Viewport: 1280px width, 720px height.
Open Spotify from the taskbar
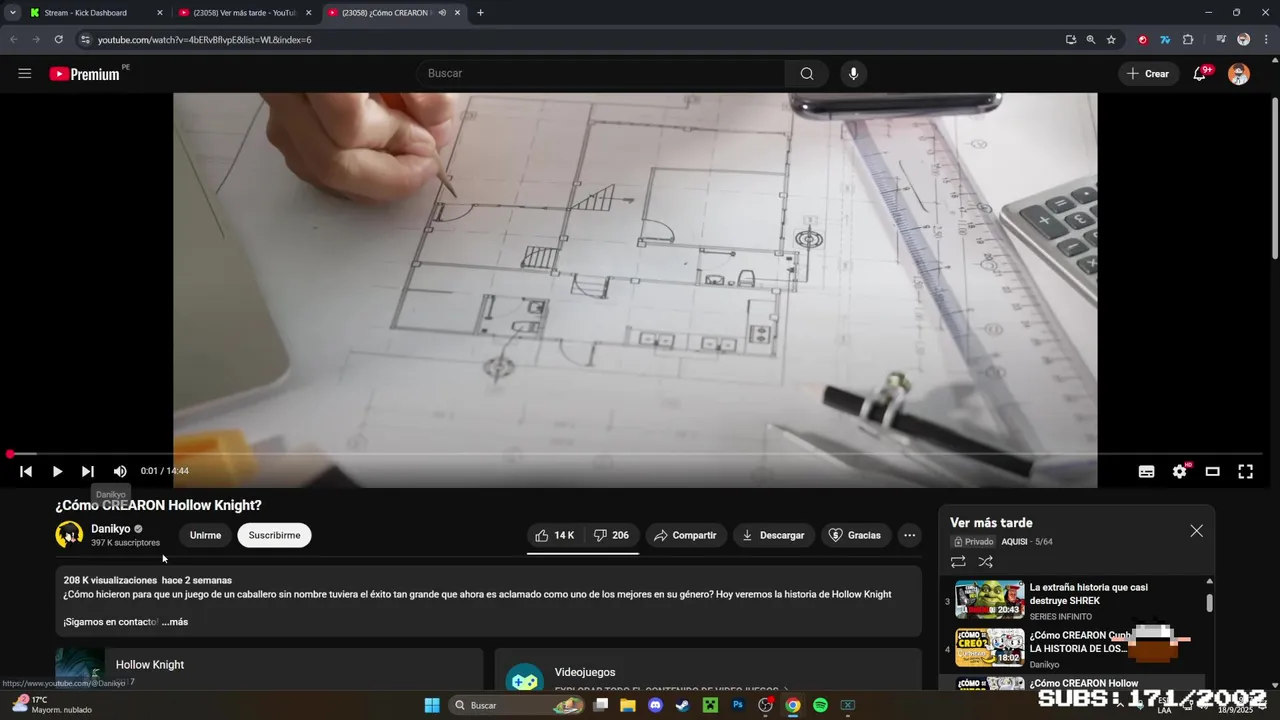tap(820, 705)
